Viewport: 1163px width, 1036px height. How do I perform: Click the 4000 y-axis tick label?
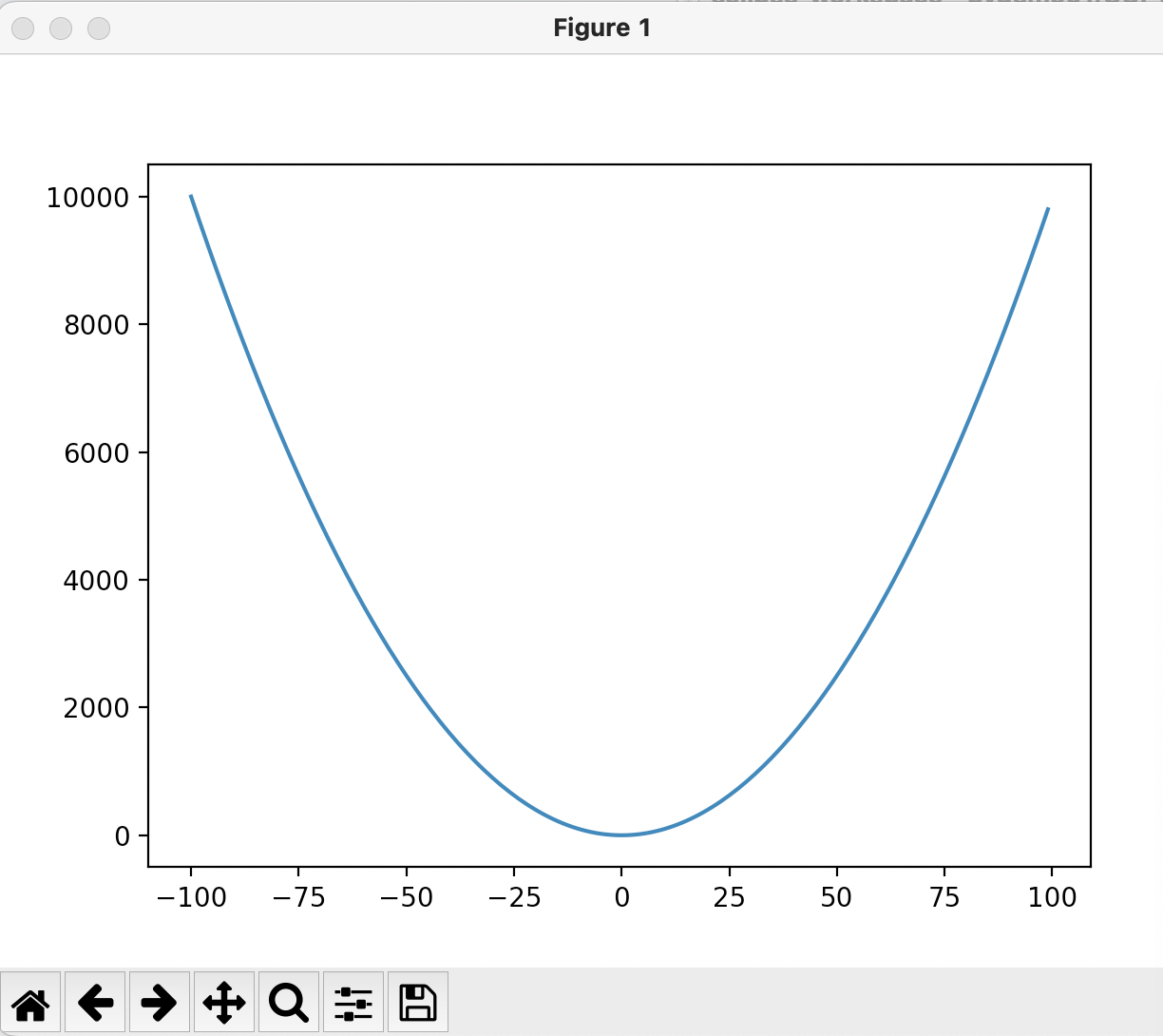click(96, 581)
